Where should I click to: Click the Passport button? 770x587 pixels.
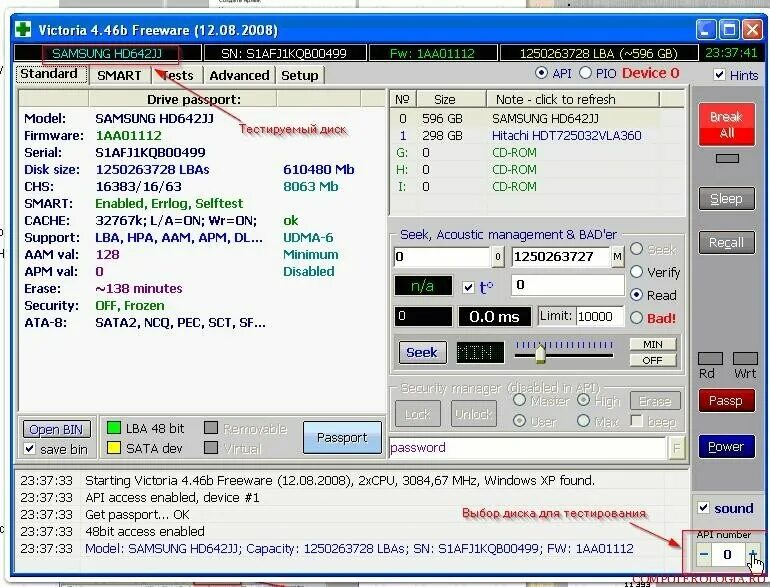(x=342, y=438)
